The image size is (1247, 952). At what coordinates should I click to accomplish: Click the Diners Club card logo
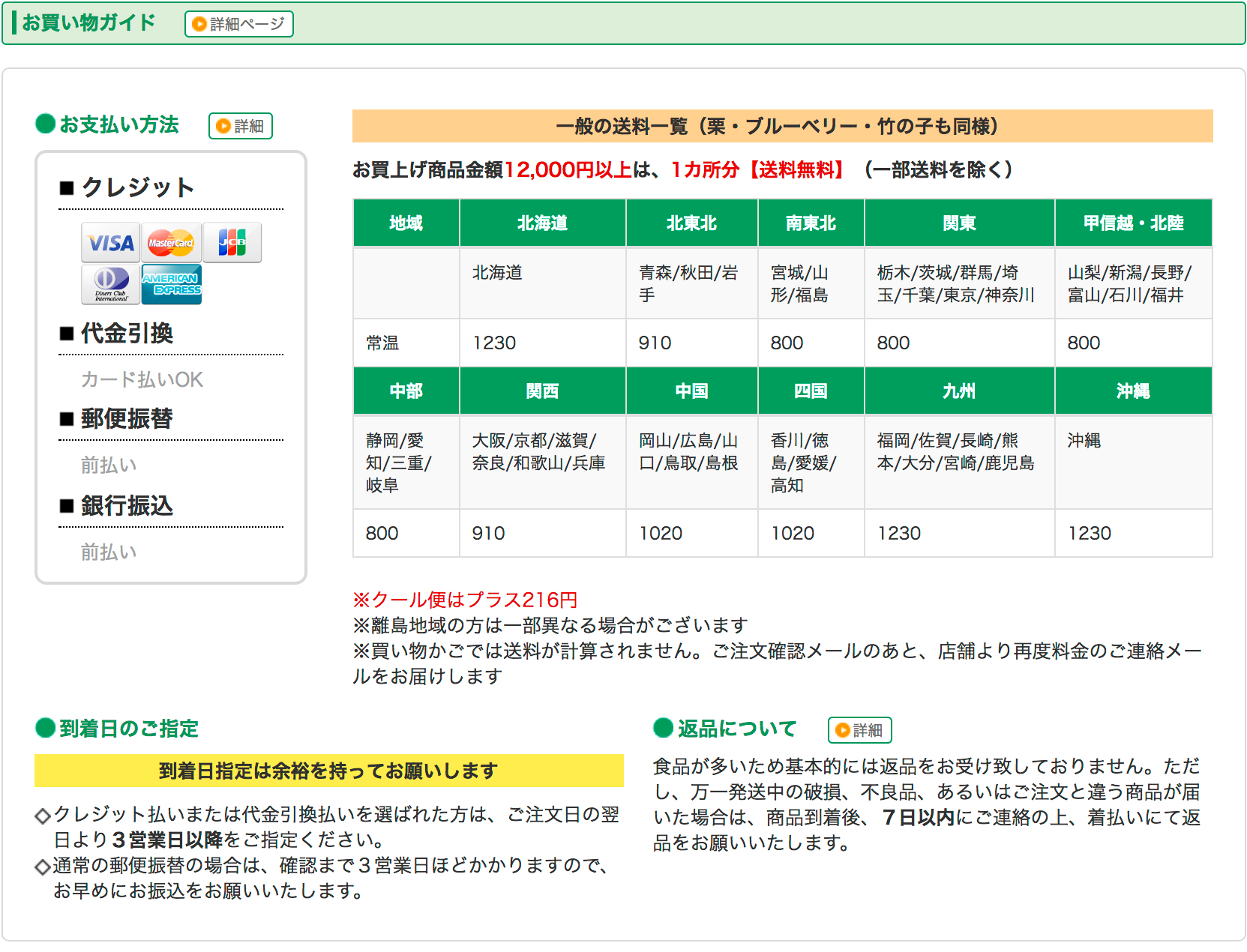coord(110,284)
